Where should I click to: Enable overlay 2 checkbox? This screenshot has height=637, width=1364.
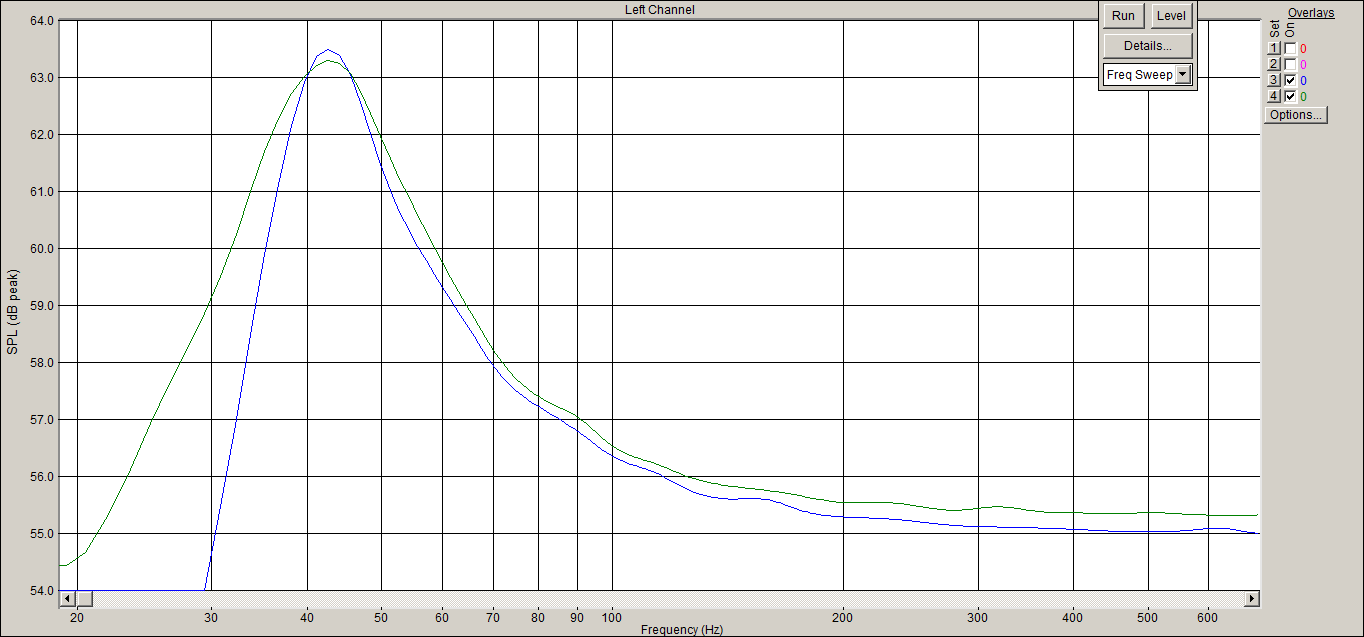point(1290,64)
